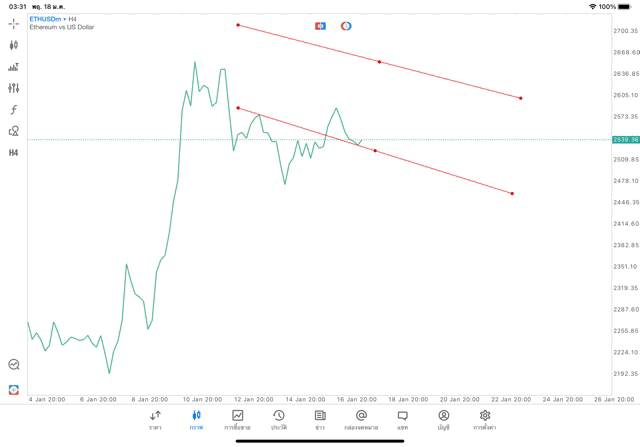Image resolution: width=640 pixels, height=447 pixels.
Task: Select the crosshair cursor tool
Action: [x=14, y=23]
